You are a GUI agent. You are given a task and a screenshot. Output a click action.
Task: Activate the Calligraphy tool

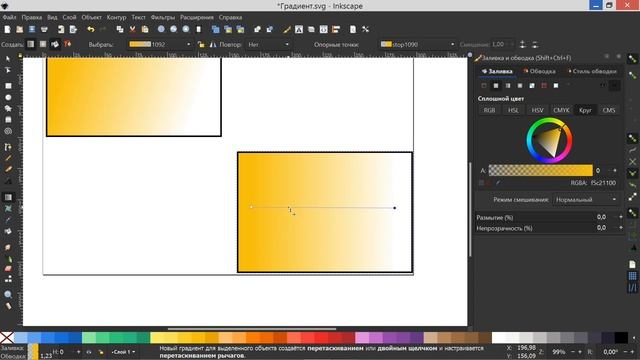(x=8, y=169)
